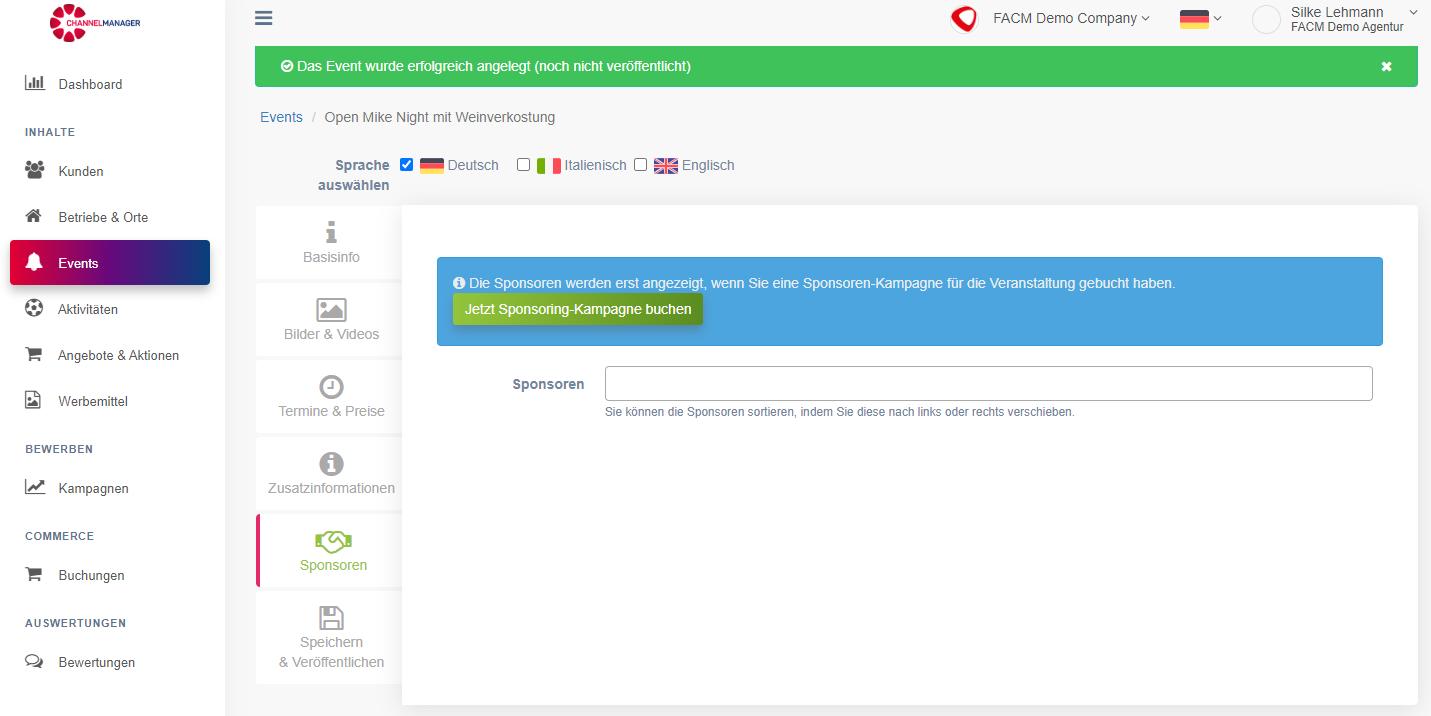Go to Werbemittel in the sidebar
The height and width of the screenshot is (716, 1431).
click(x=93, y=401)
